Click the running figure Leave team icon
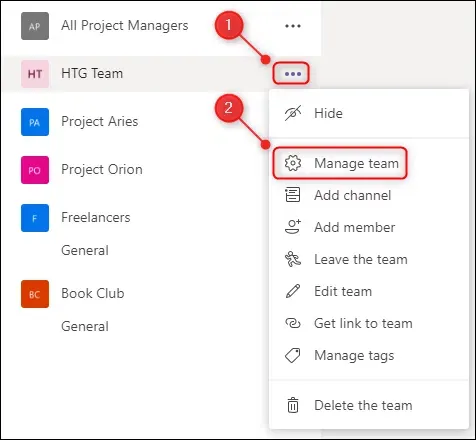 coord(293,259)
